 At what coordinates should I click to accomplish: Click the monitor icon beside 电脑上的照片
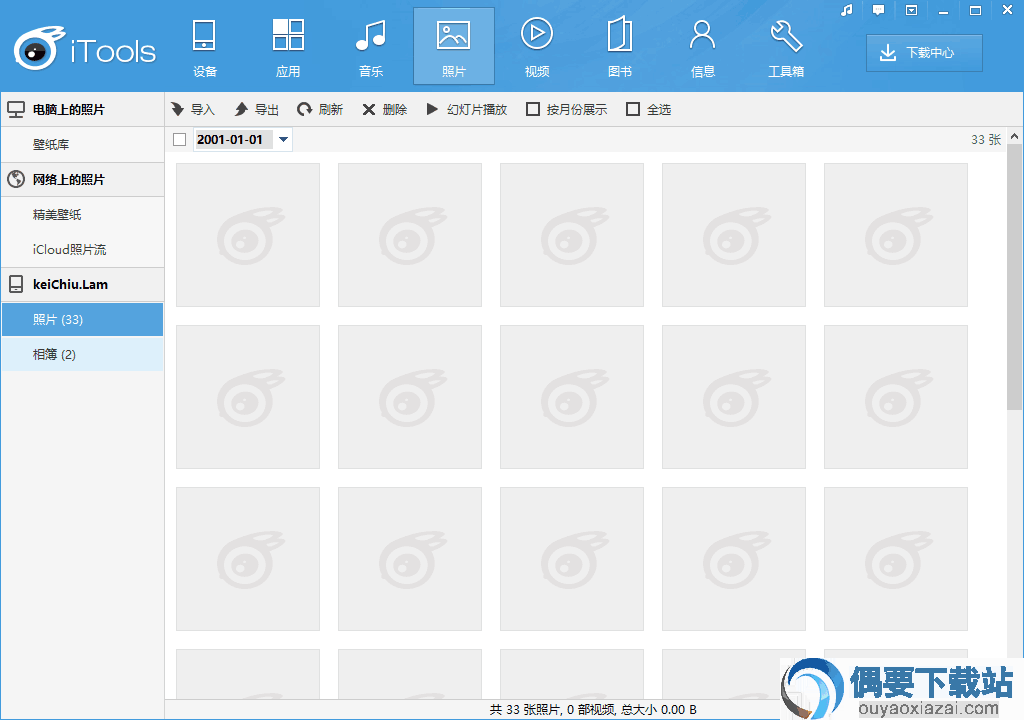(16, 109)
